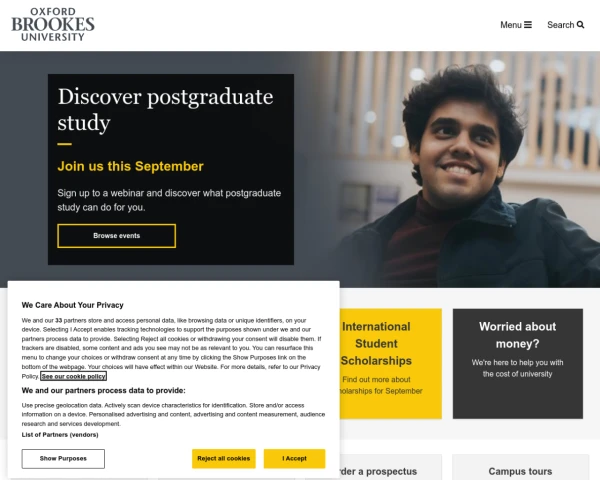Open Show Purposes cookie settings
Screen dimensions: 600x480
63,458
